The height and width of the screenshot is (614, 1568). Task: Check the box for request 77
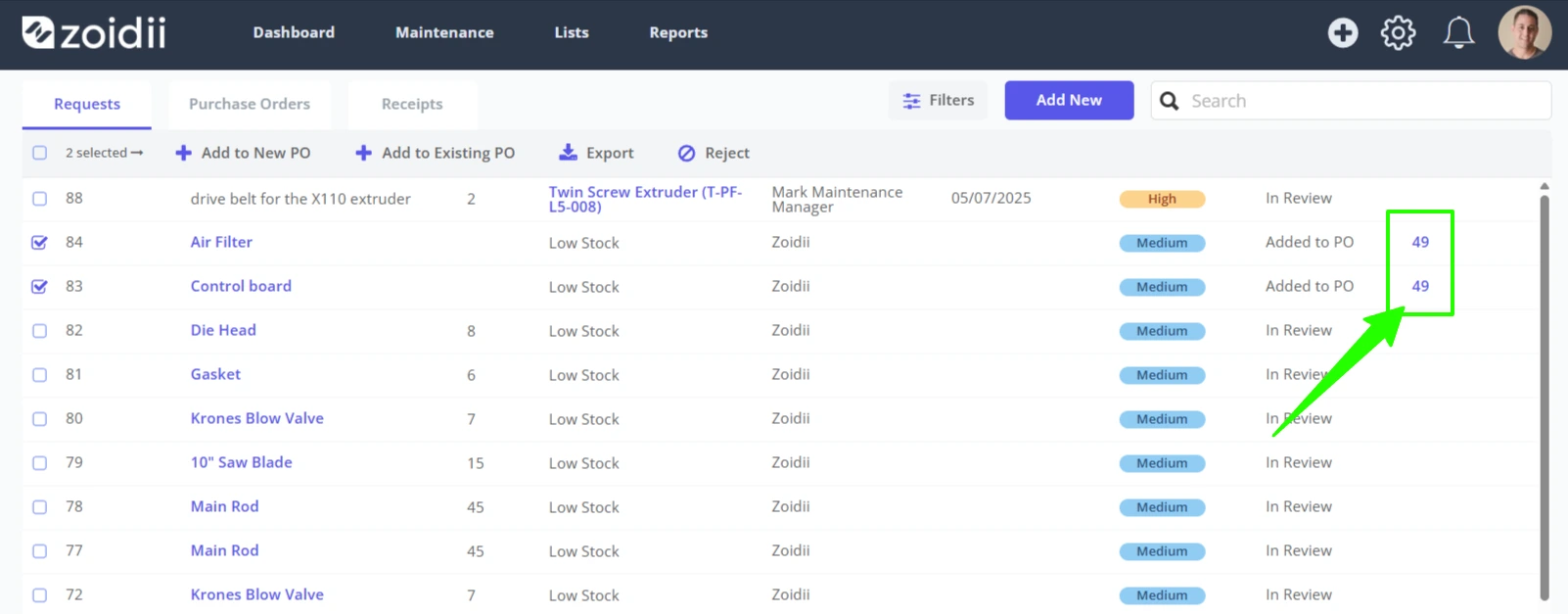39,551
